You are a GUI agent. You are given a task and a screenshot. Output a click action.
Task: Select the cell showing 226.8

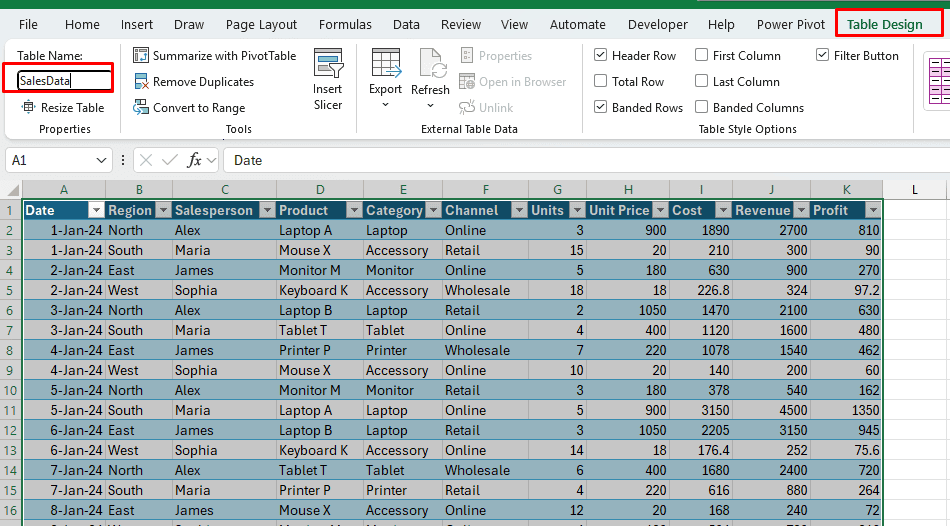click(701, 290)
